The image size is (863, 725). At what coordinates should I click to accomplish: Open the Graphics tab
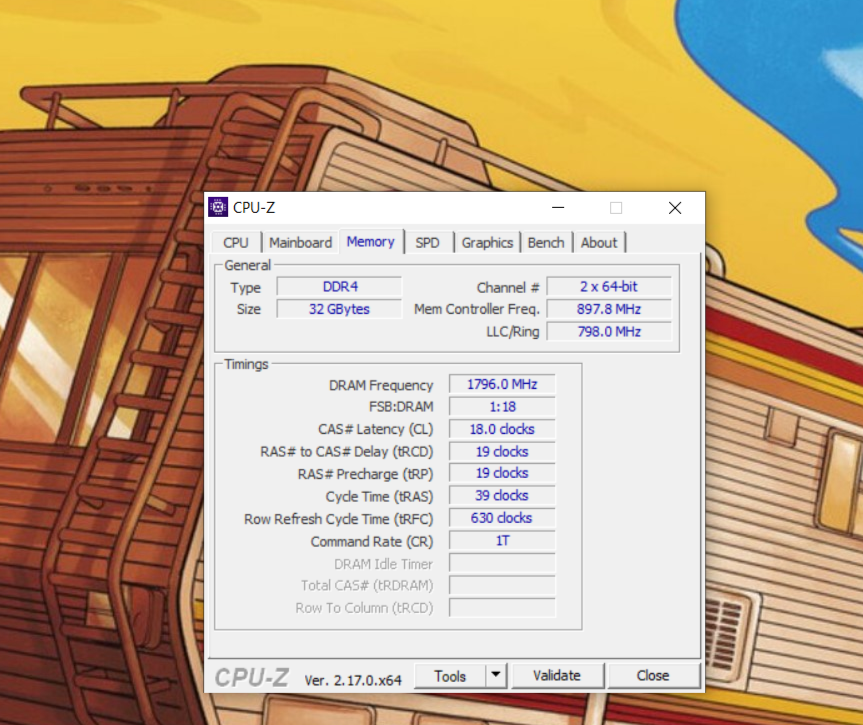point(487,242)
